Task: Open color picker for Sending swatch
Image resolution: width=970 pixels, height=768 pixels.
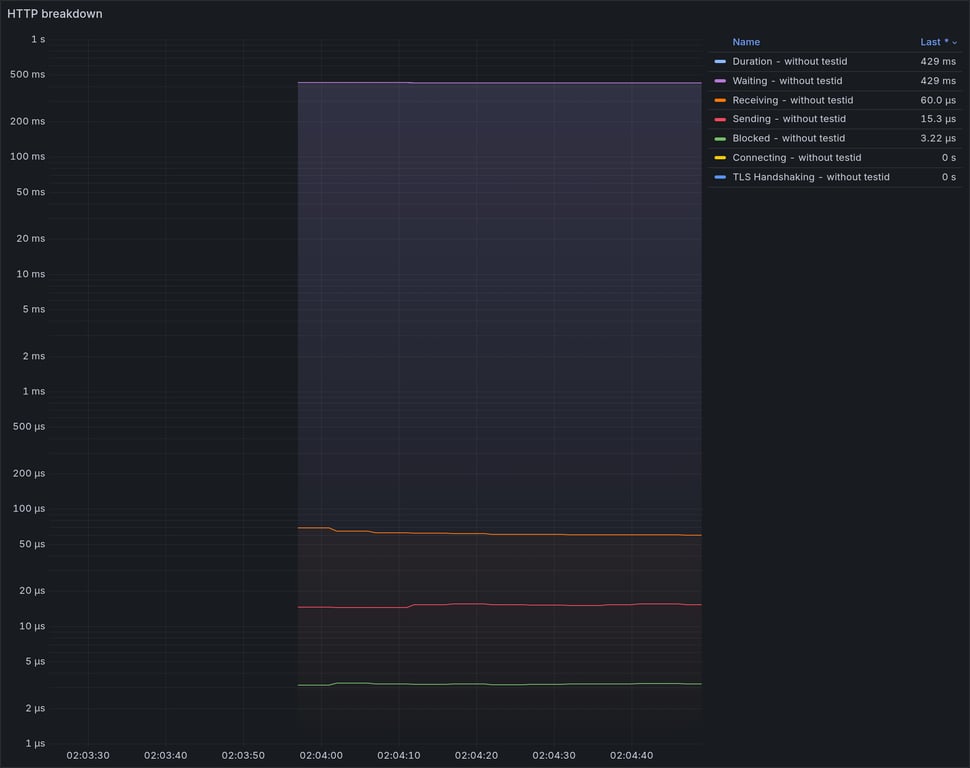Action: click(719, 119)
